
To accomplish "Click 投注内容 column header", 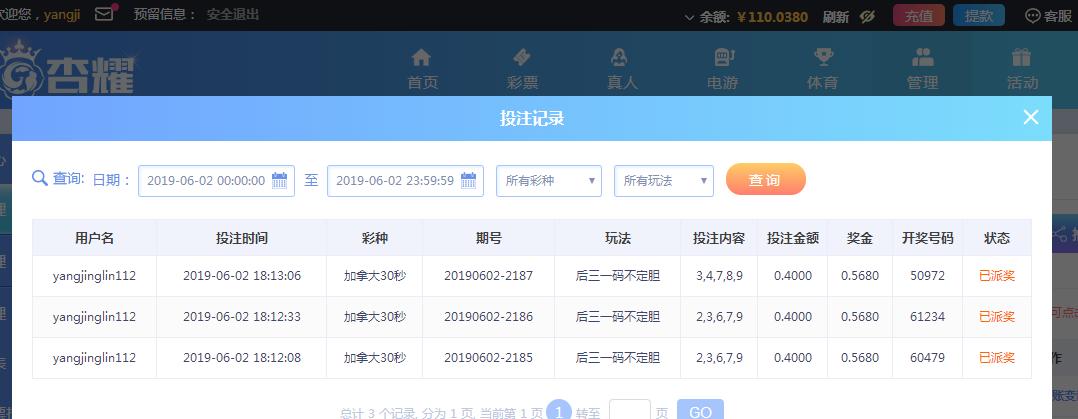I will (719, 238).
